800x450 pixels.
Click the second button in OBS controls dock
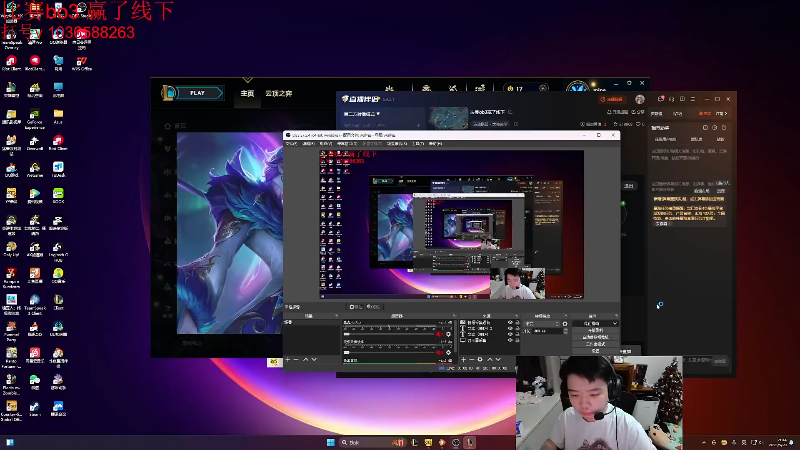[595, 330]
